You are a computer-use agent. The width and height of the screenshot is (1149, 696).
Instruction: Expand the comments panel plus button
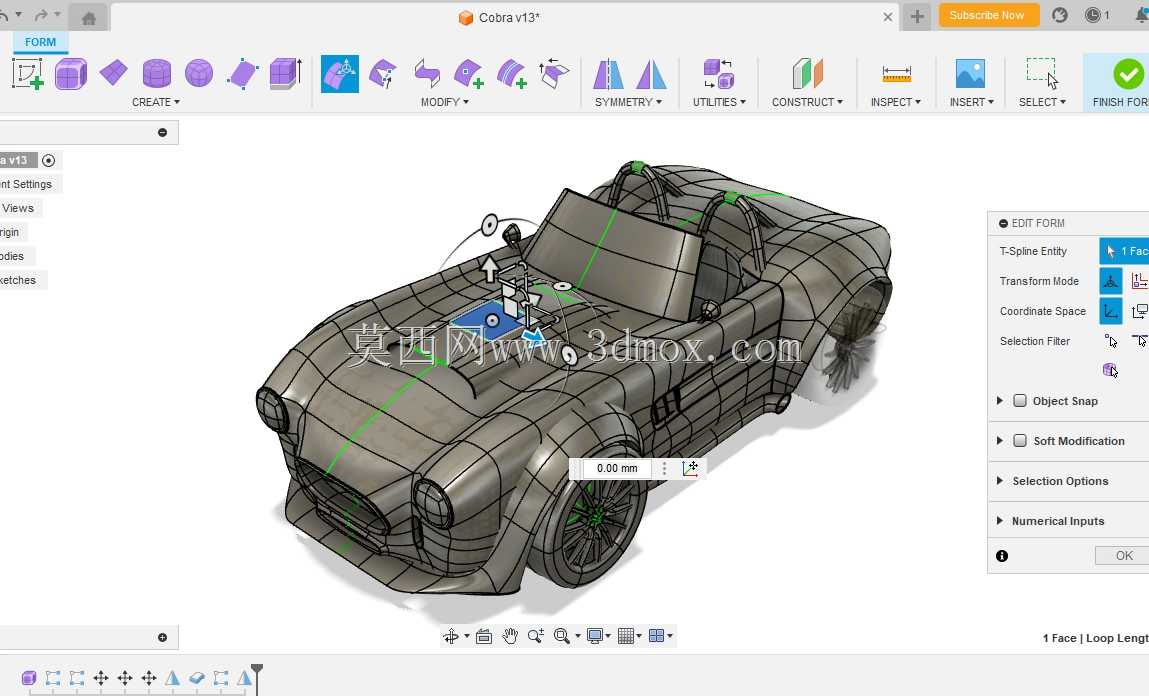click(163, 637)
